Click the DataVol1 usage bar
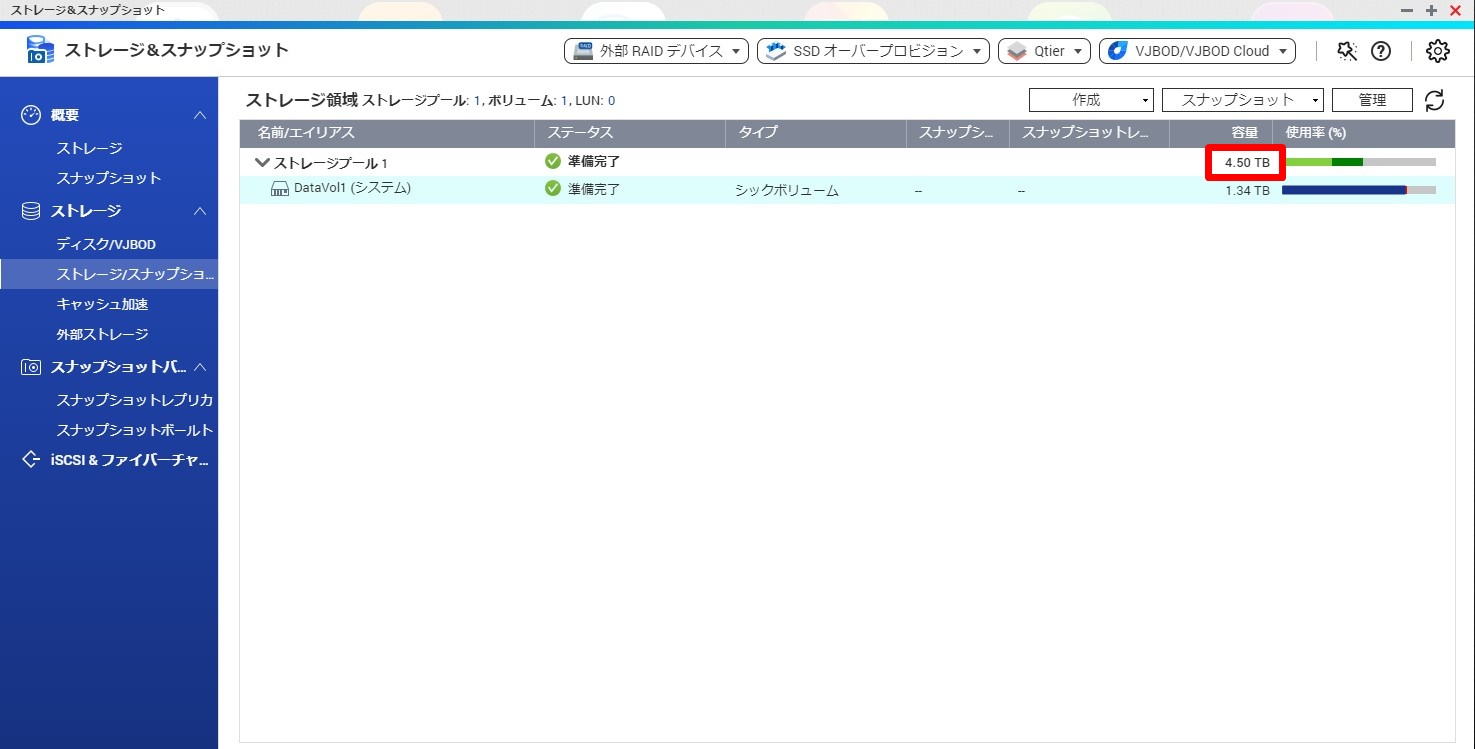The image size is (1475, 749). pos(1359,190)
